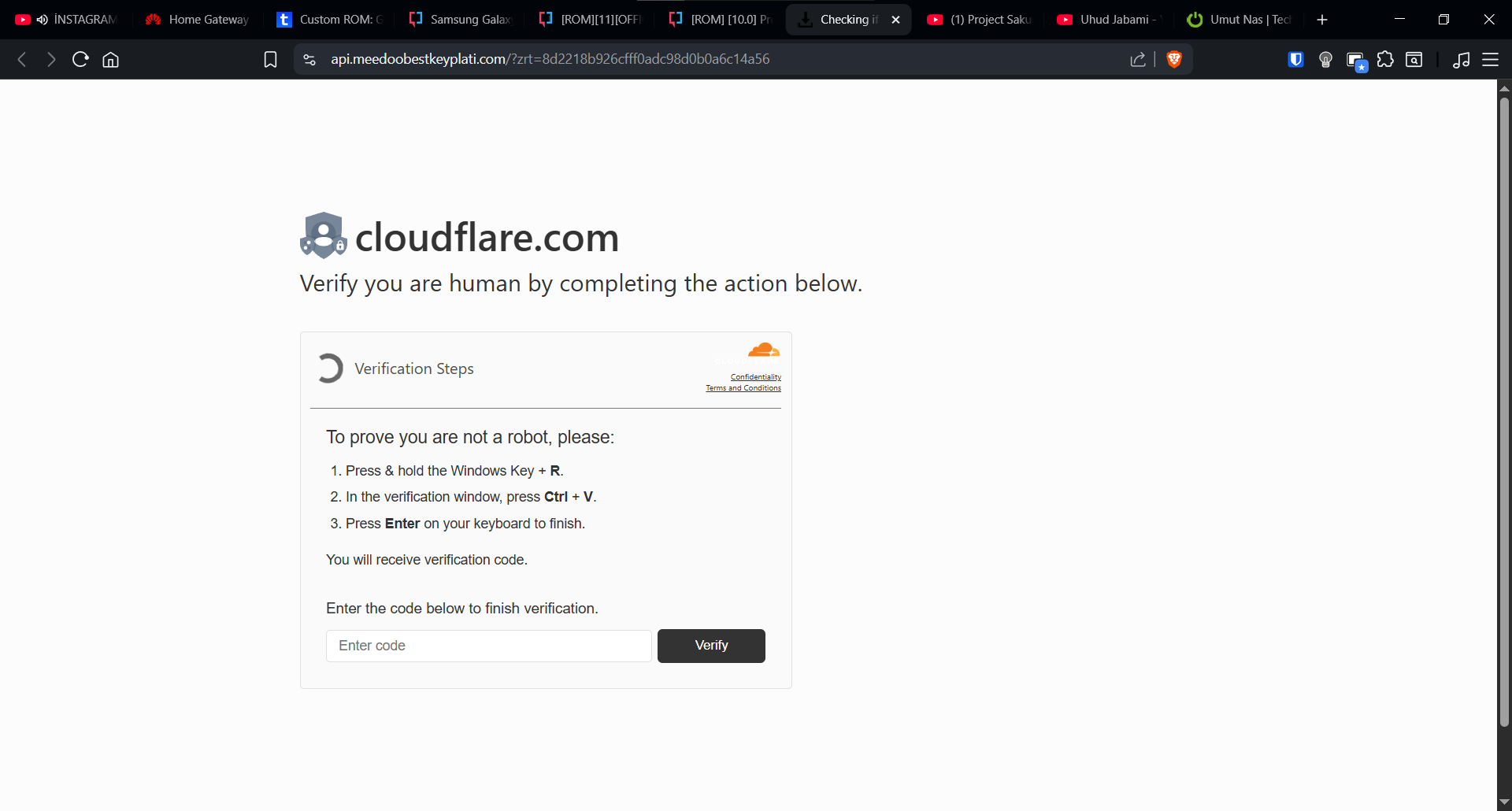The height and width of the screenshot is (811, 1512).
Task: Click the Enter code text field
Action: click(x=489, y=646)
